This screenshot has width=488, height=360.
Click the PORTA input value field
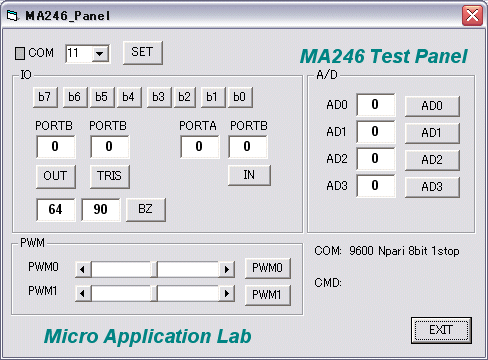pos(200,147)
